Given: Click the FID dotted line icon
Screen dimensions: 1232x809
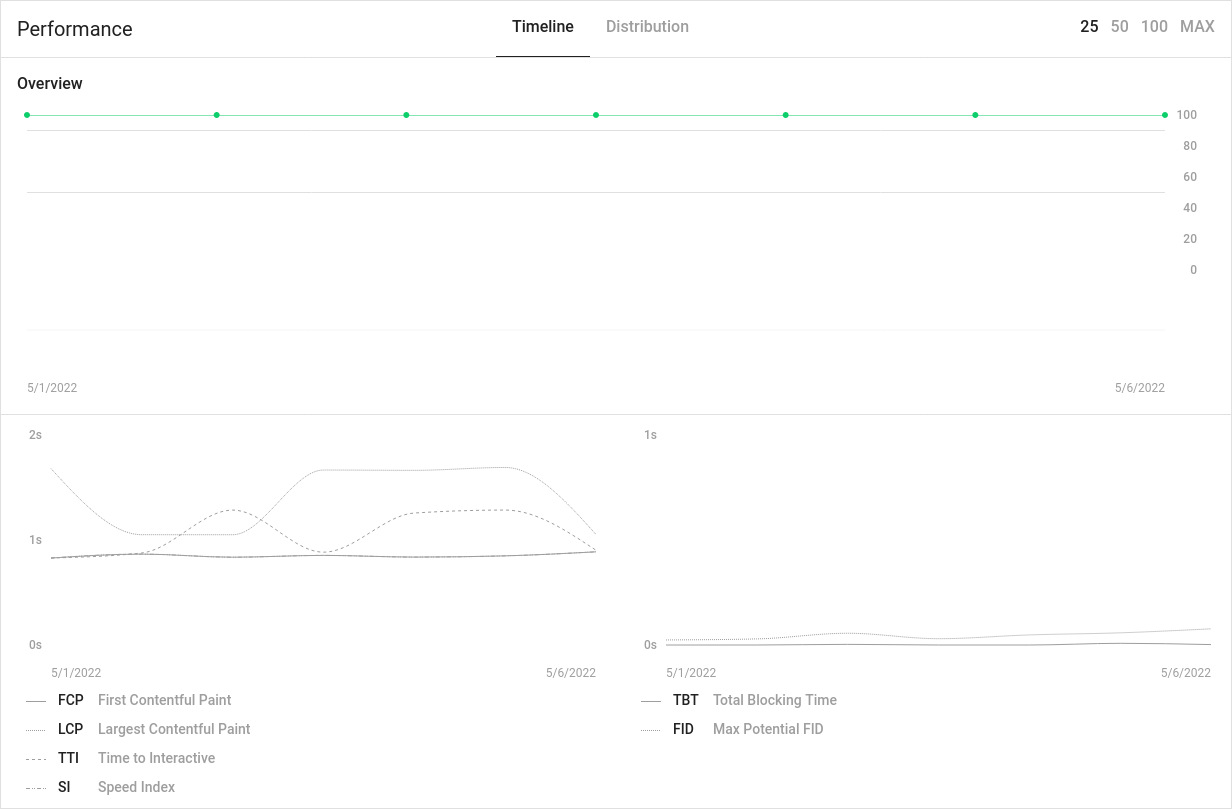Looking at the screenshot, I should point(652,729).
